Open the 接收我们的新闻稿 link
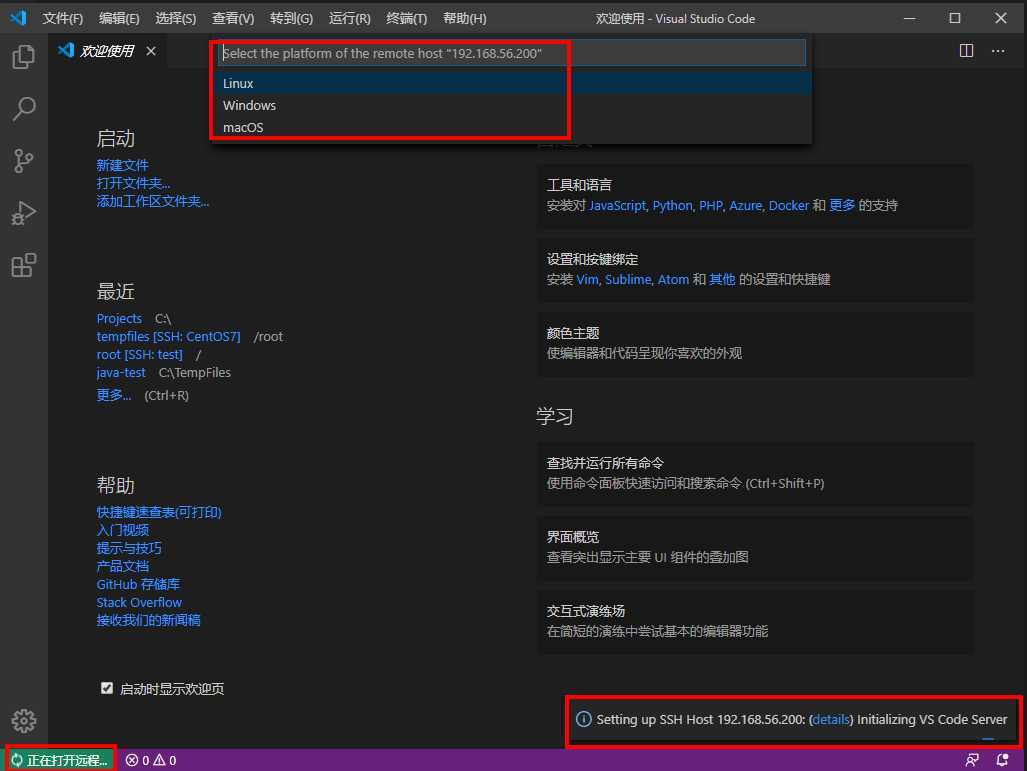The image size is (1027, 771). tap(149, 620)
